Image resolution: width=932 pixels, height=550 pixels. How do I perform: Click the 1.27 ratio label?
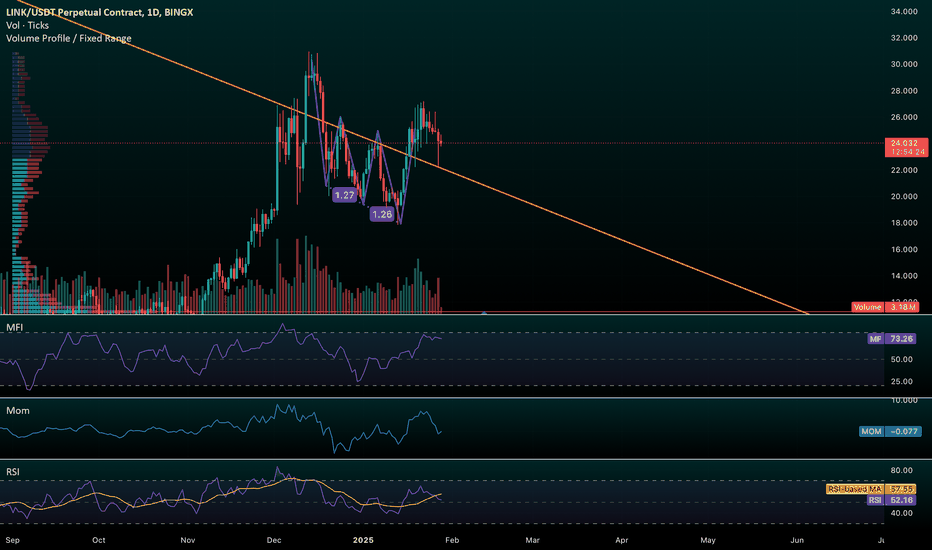tap(345, 194)
